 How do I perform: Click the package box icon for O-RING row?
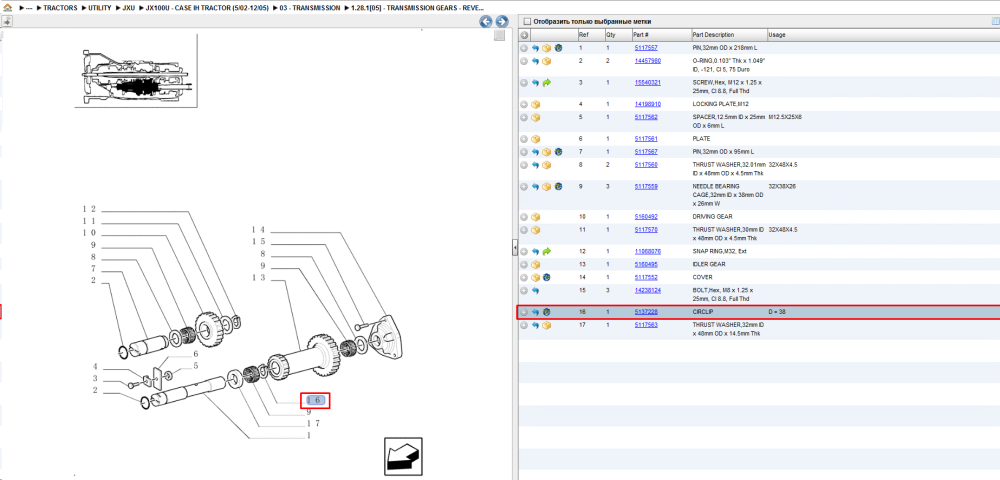click(547, 61)
